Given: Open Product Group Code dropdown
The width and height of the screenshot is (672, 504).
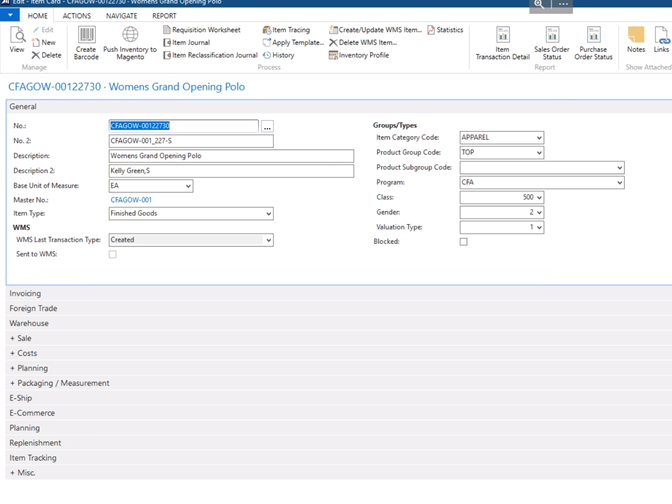Looking at the screenshot, I should [x=539, y=153].
